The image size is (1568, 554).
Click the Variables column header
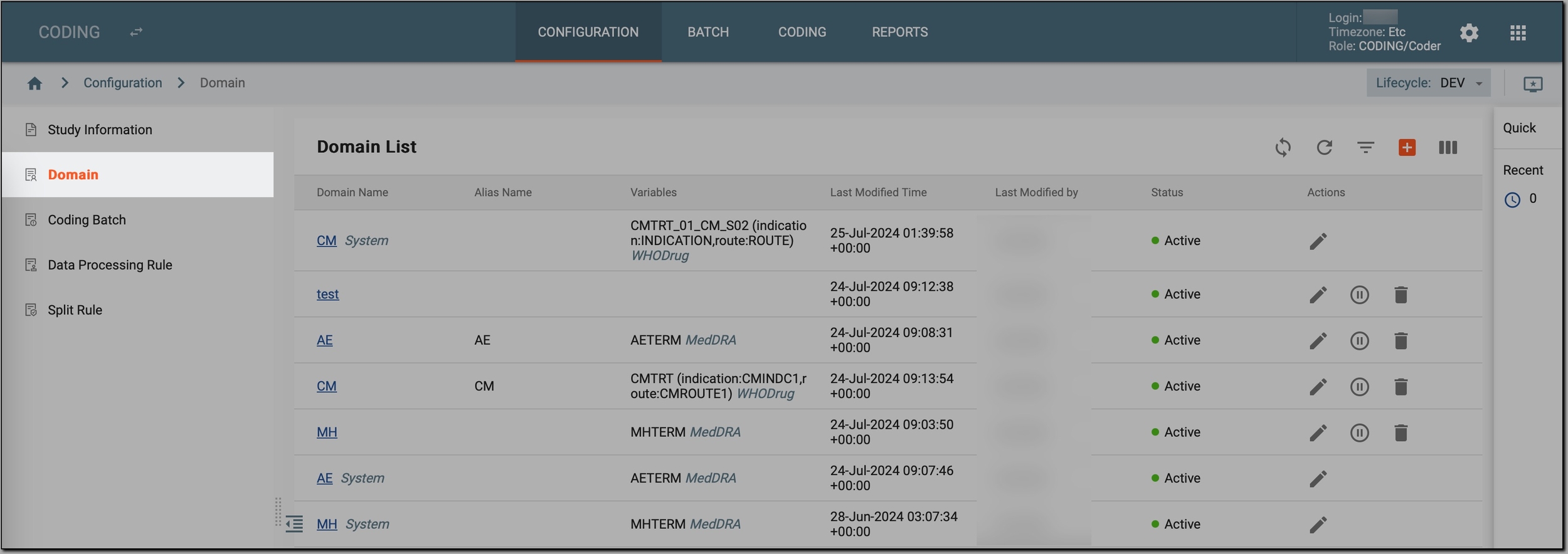point(653,192)
